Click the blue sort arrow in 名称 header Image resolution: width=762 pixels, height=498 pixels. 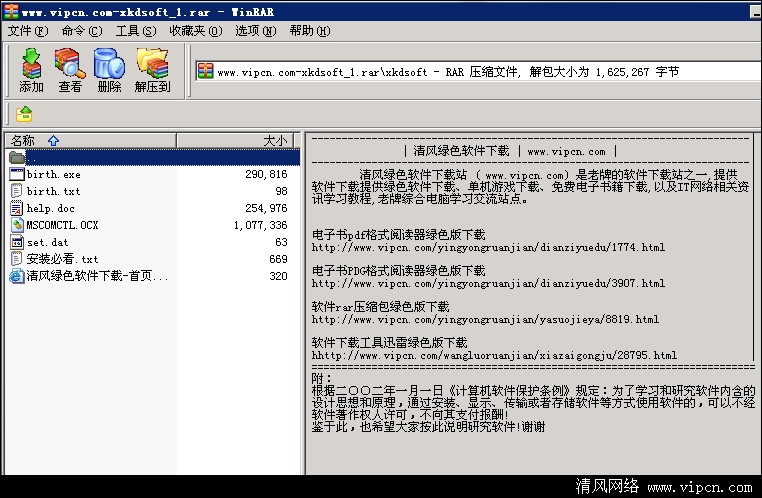pos(53,140)
